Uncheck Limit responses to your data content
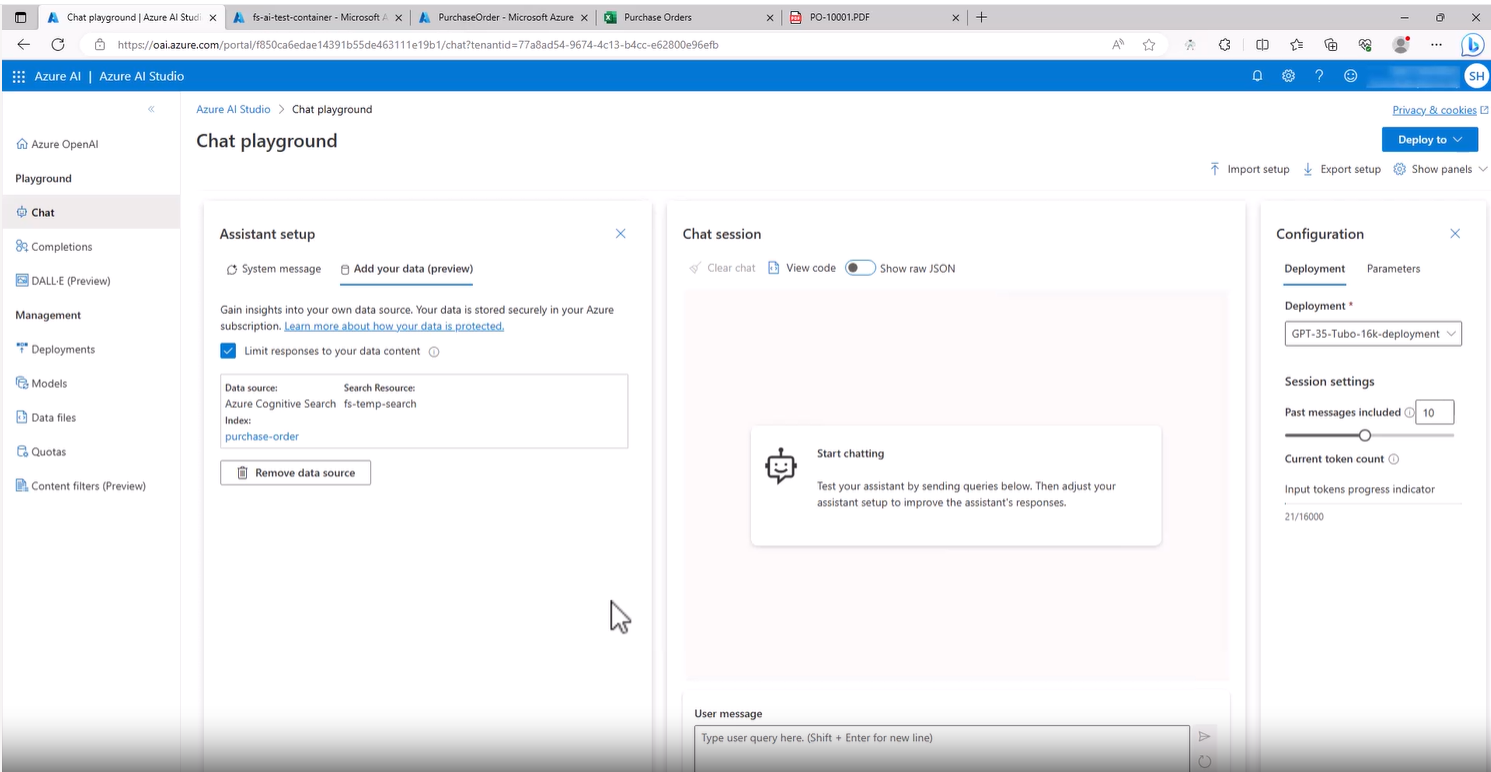Viewport: 1491px width, 772px height. coord(228,350)
